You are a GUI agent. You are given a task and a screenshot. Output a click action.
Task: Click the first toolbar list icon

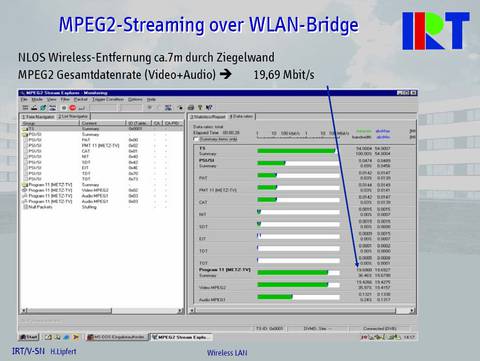click(x=25, y=108)
